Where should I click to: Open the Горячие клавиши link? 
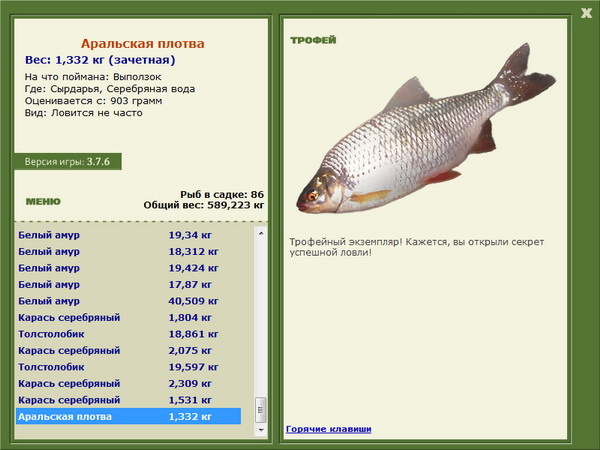click(329, 429)
